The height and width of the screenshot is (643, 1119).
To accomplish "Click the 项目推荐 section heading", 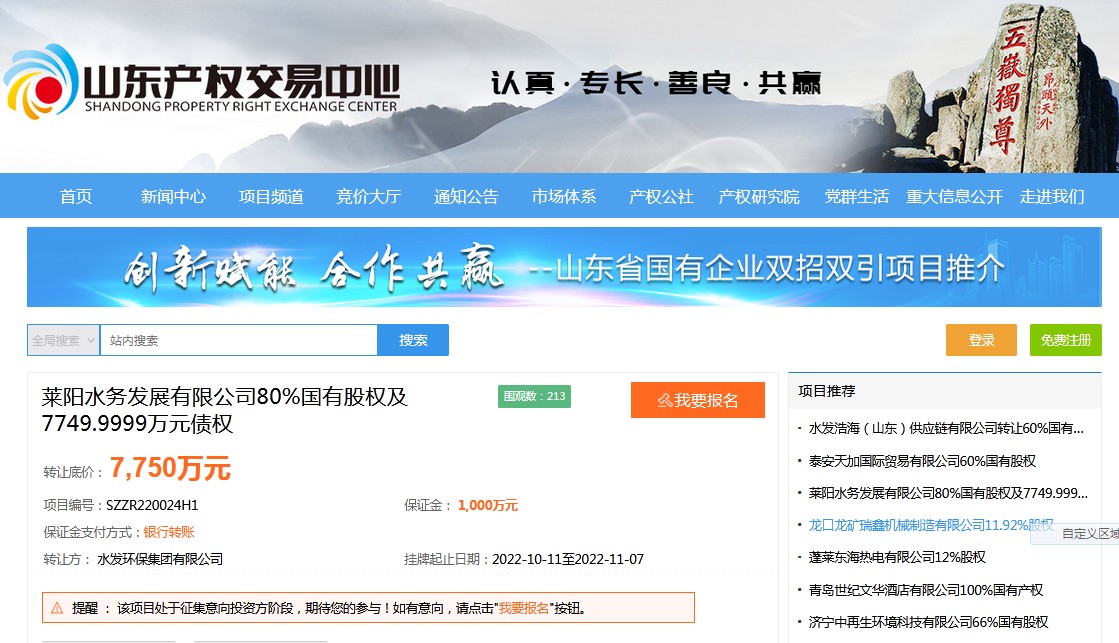I will (826, 391).
